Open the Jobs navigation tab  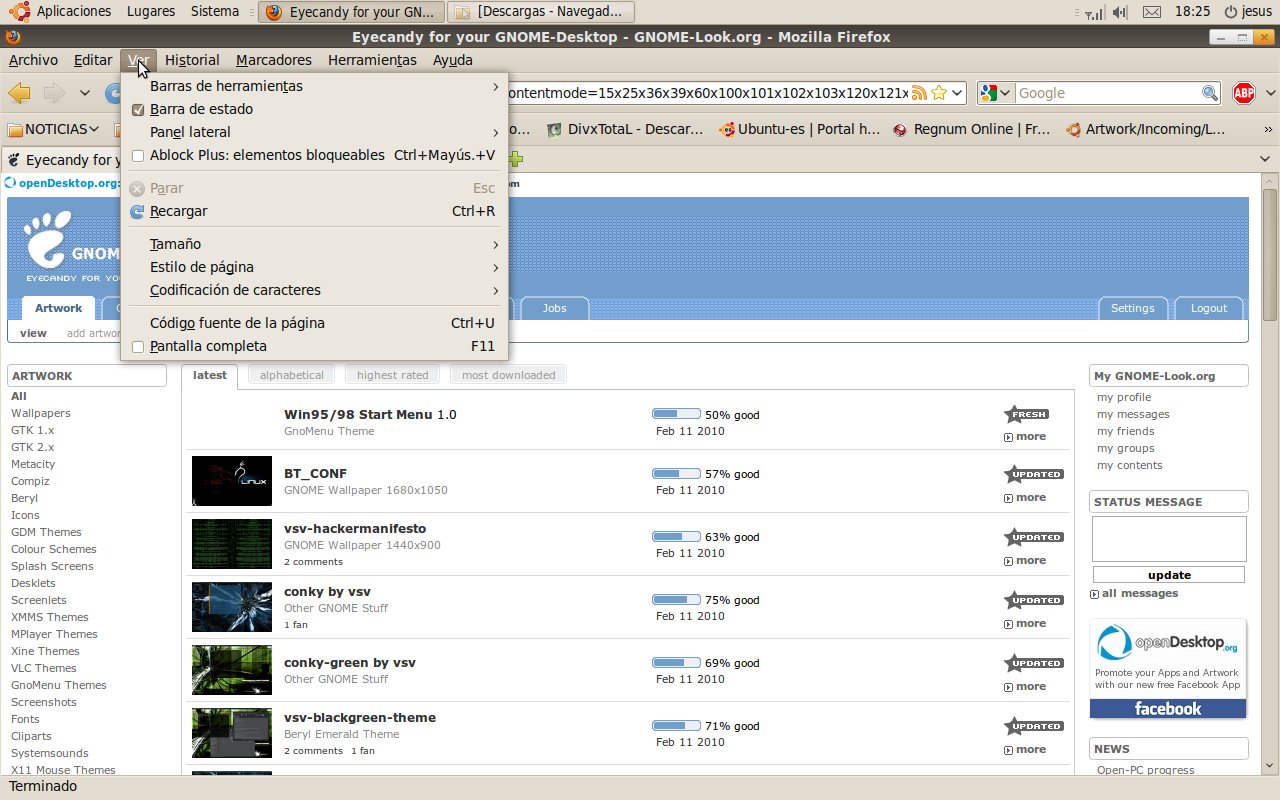[554, 308]
